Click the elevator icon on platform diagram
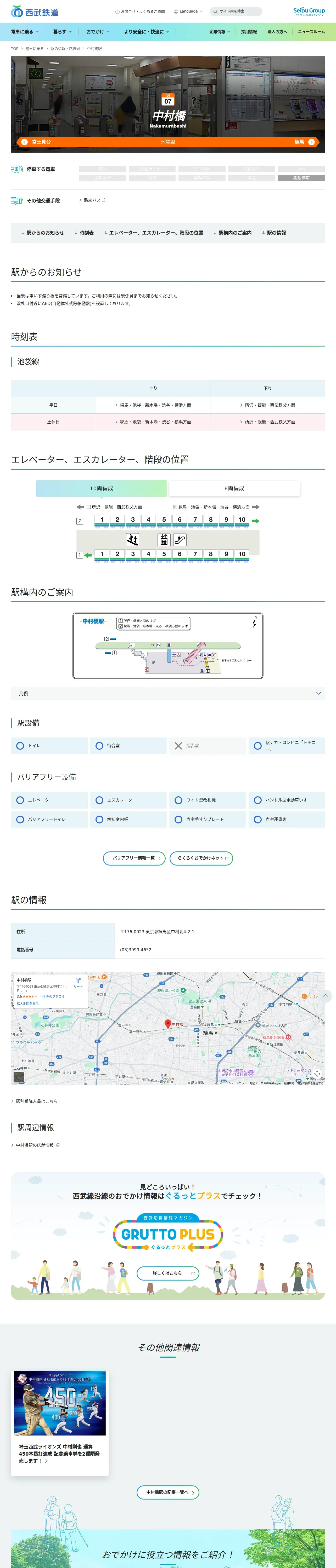The width and height of the screenshot is (336, 1568). click(164, 539)
